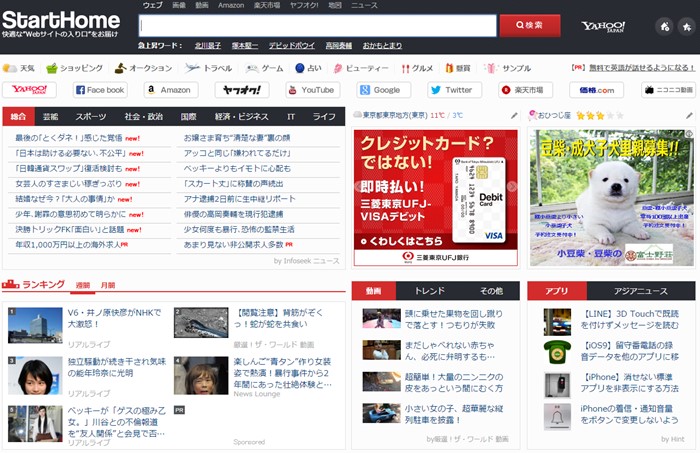700x453 pixels.
Task: Click the YouTube shortcut button
Action: 312,90
